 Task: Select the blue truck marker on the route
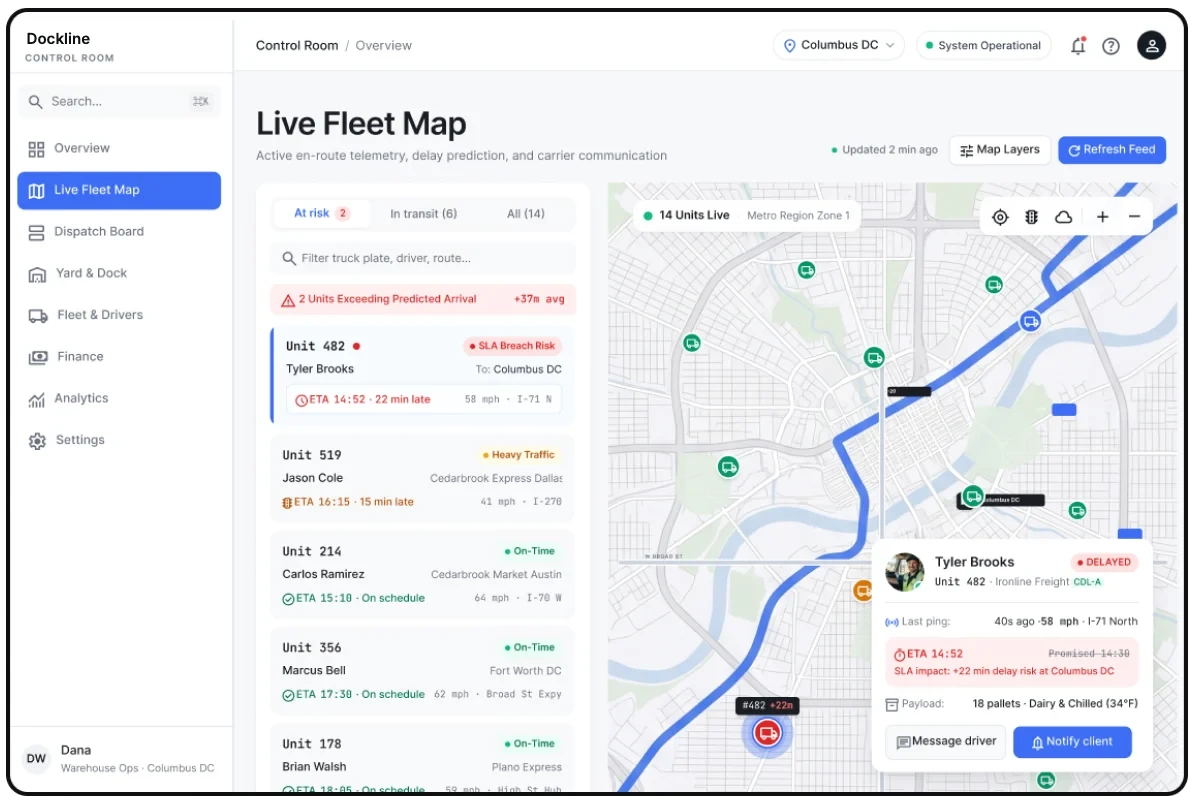point(1030,322)
